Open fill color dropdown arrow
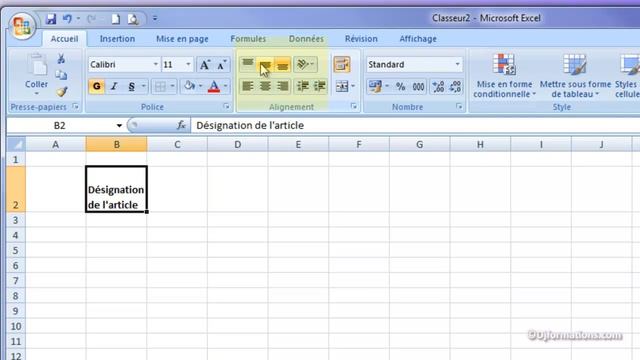Image resolution: width=640 pixels, height=360 pixels. (x=200, y=86)
